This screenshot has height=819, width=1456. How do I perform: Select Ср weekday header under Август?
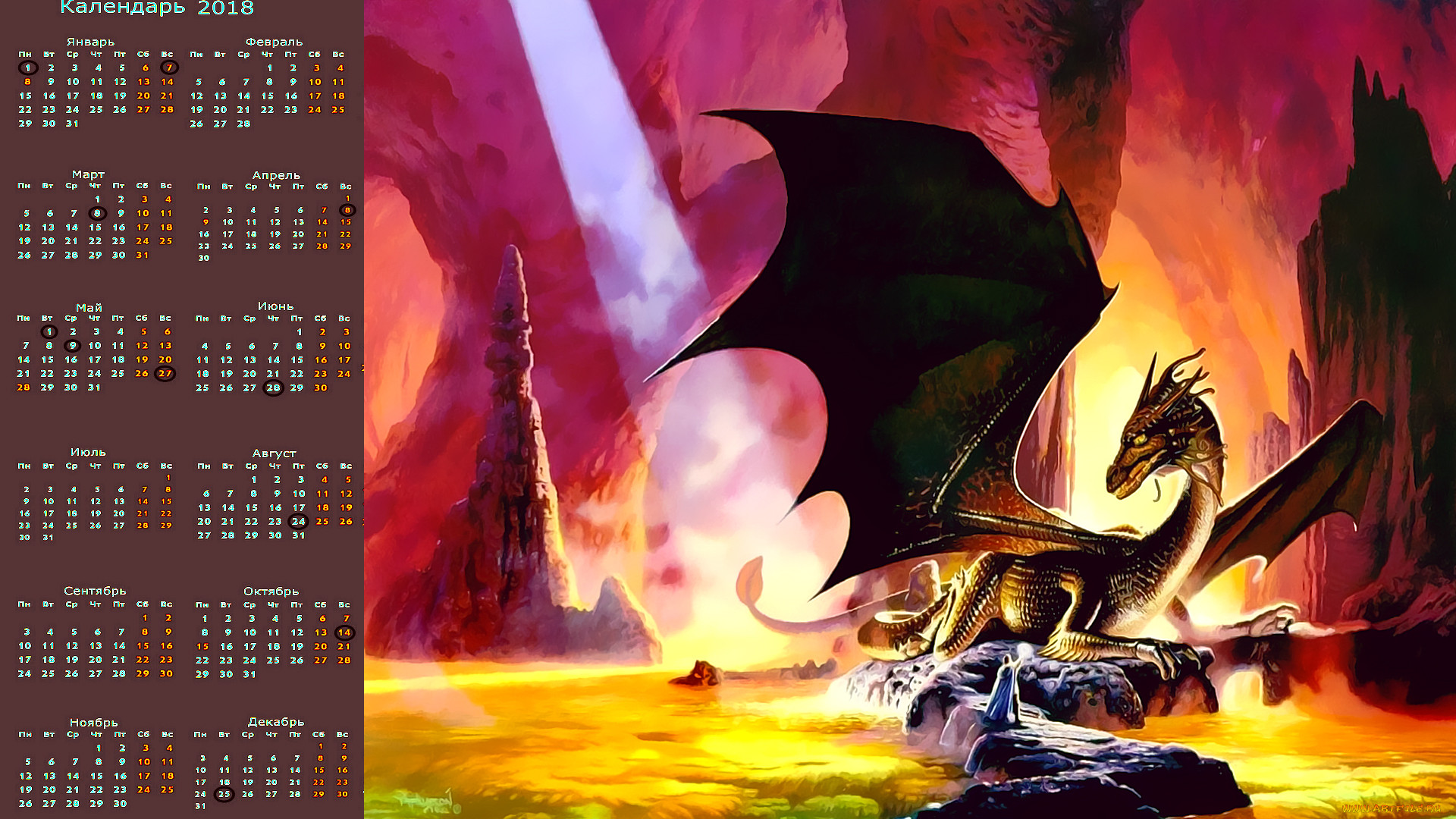[x=251, y=466]
